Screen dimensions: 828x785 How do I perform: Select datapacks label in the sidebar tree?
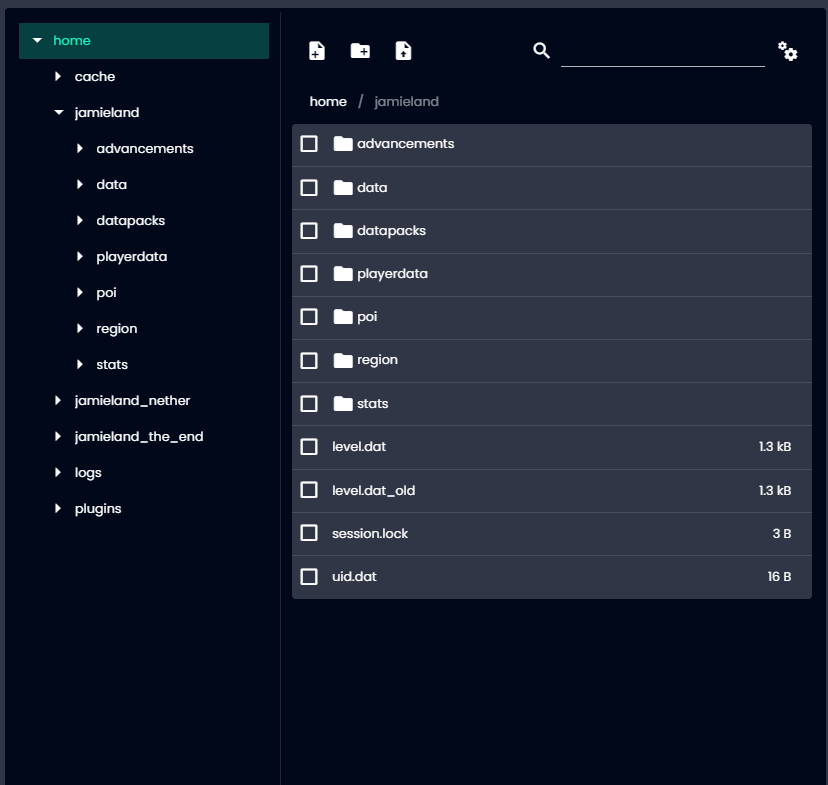click(130, 221)
